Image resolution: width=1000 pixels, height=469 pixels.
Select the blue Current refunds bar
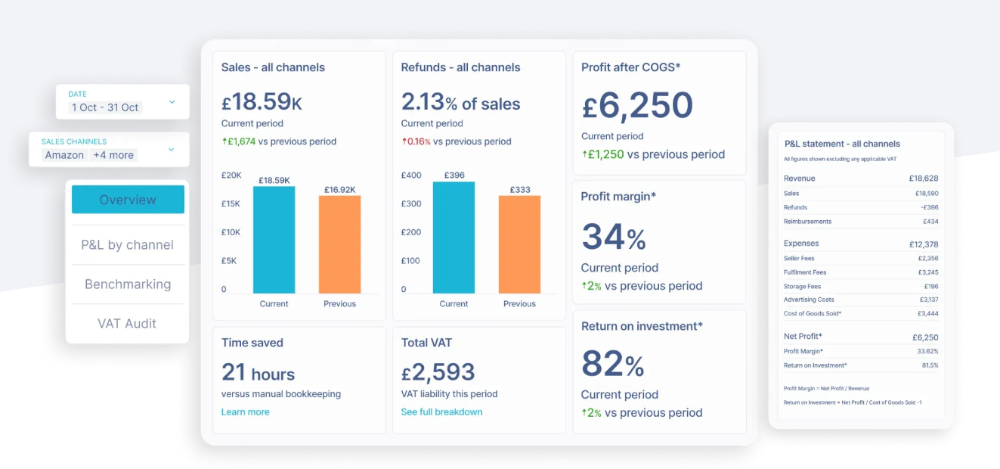click(453, 235)
